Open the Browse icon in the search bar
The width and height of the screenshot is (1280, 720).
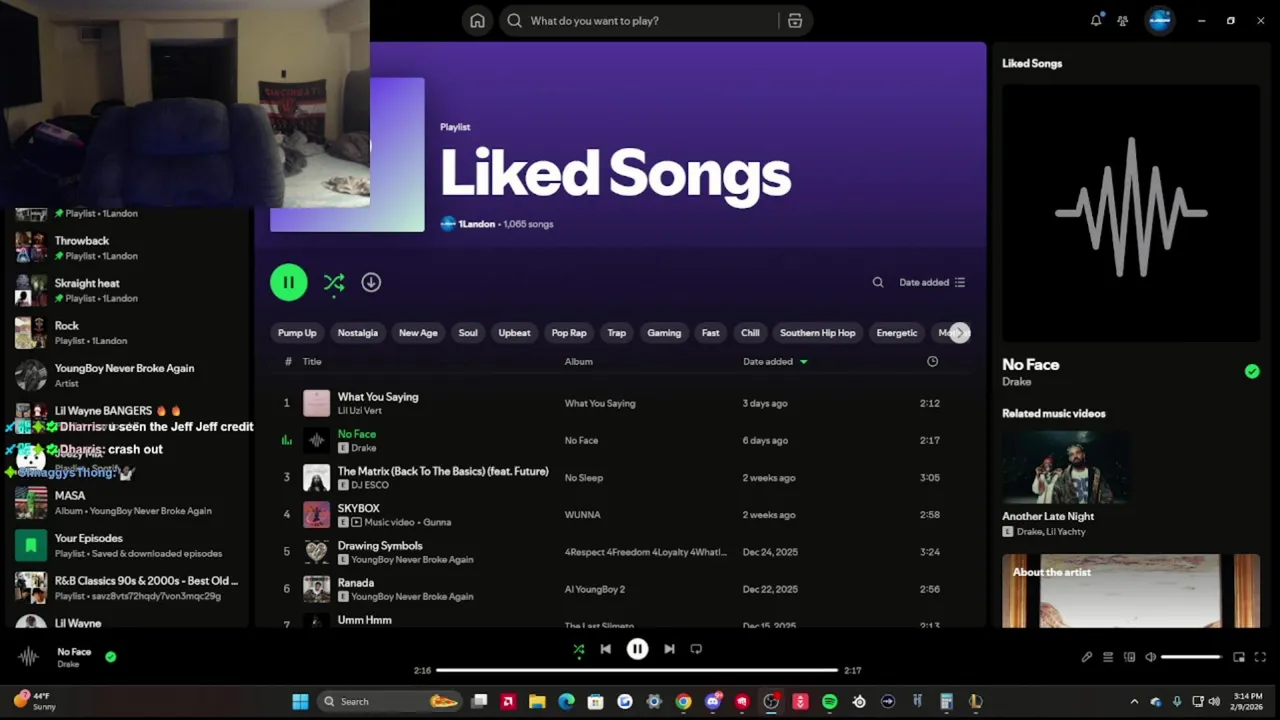[795, 20]
